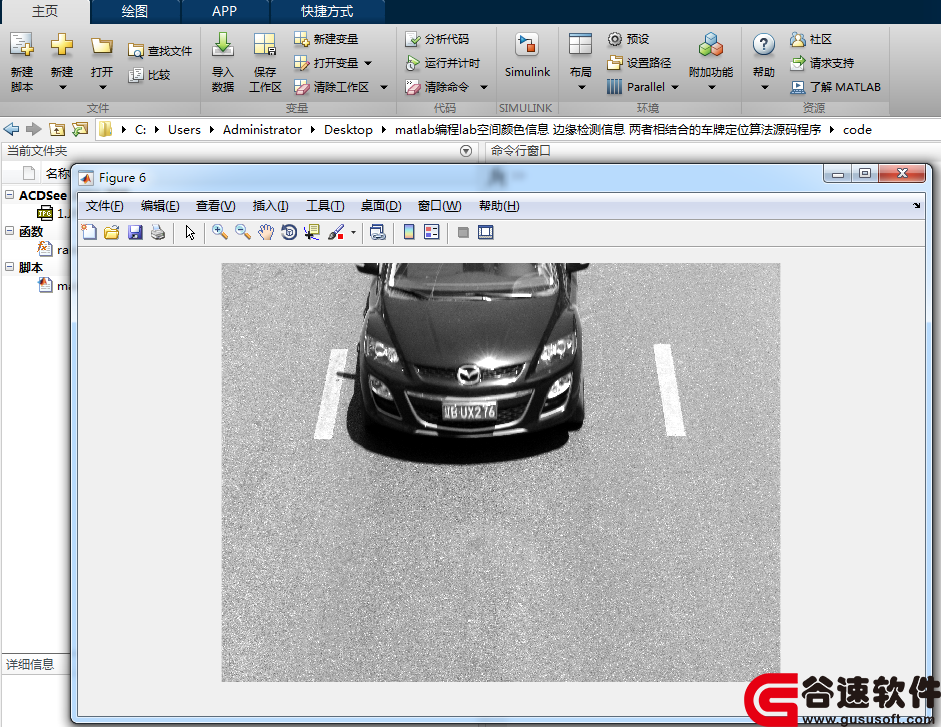
Task: Create a new script with 新建脚本
Action: coord(22,62)
